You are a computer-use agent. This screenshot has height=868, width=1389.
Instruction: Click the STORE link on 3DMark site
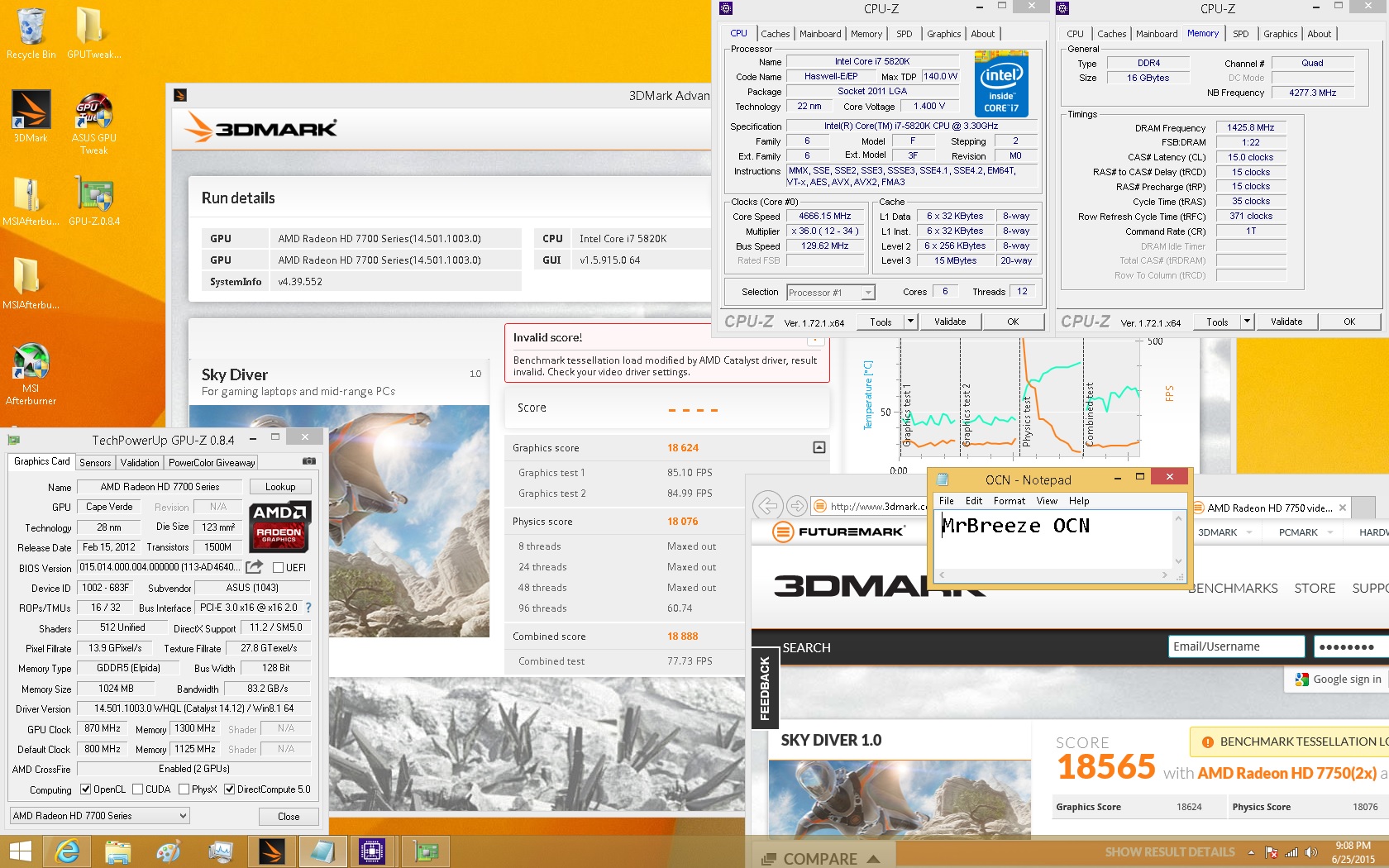click(1315, 589)
